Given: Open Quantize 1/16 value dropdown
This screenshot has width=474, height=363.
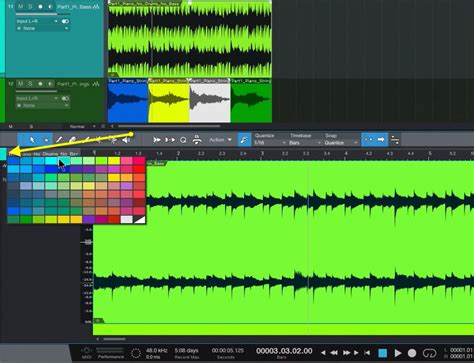Looking at the screenshot, I should coord(270,143).
